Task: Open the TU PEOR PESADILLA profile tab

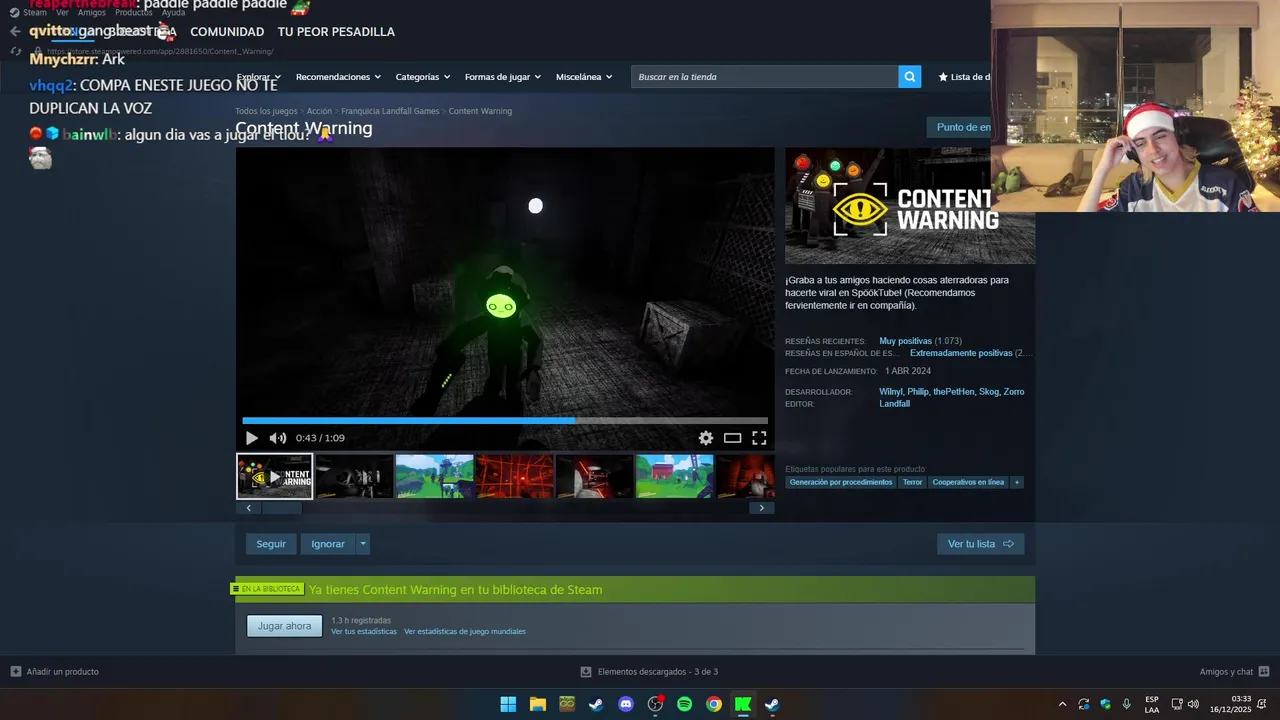Action: tap(336, 32)
